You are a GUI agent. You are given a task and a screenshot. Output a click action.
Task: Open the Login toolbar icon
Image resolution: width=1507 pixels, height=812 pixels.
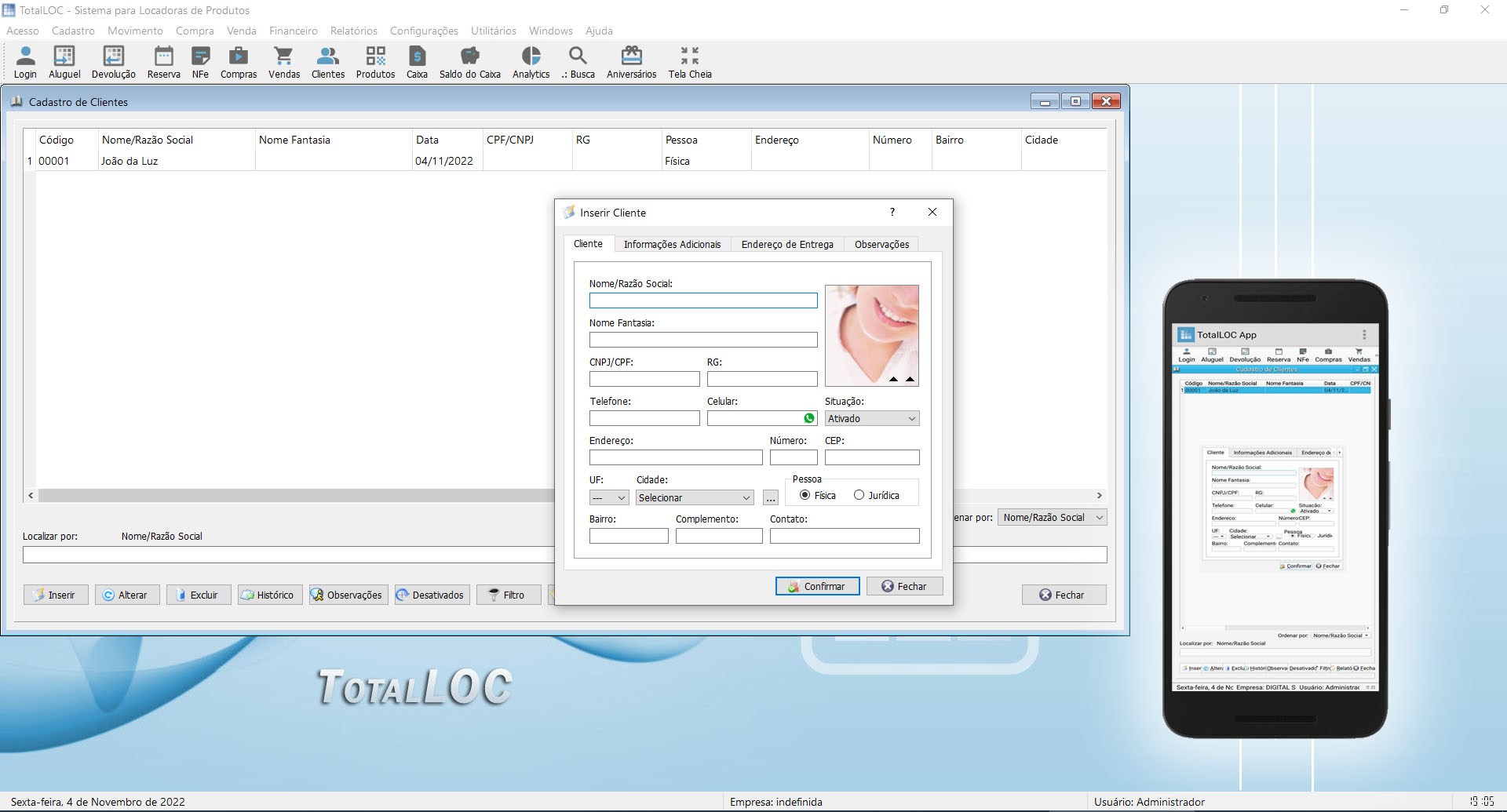pos(25,62)
